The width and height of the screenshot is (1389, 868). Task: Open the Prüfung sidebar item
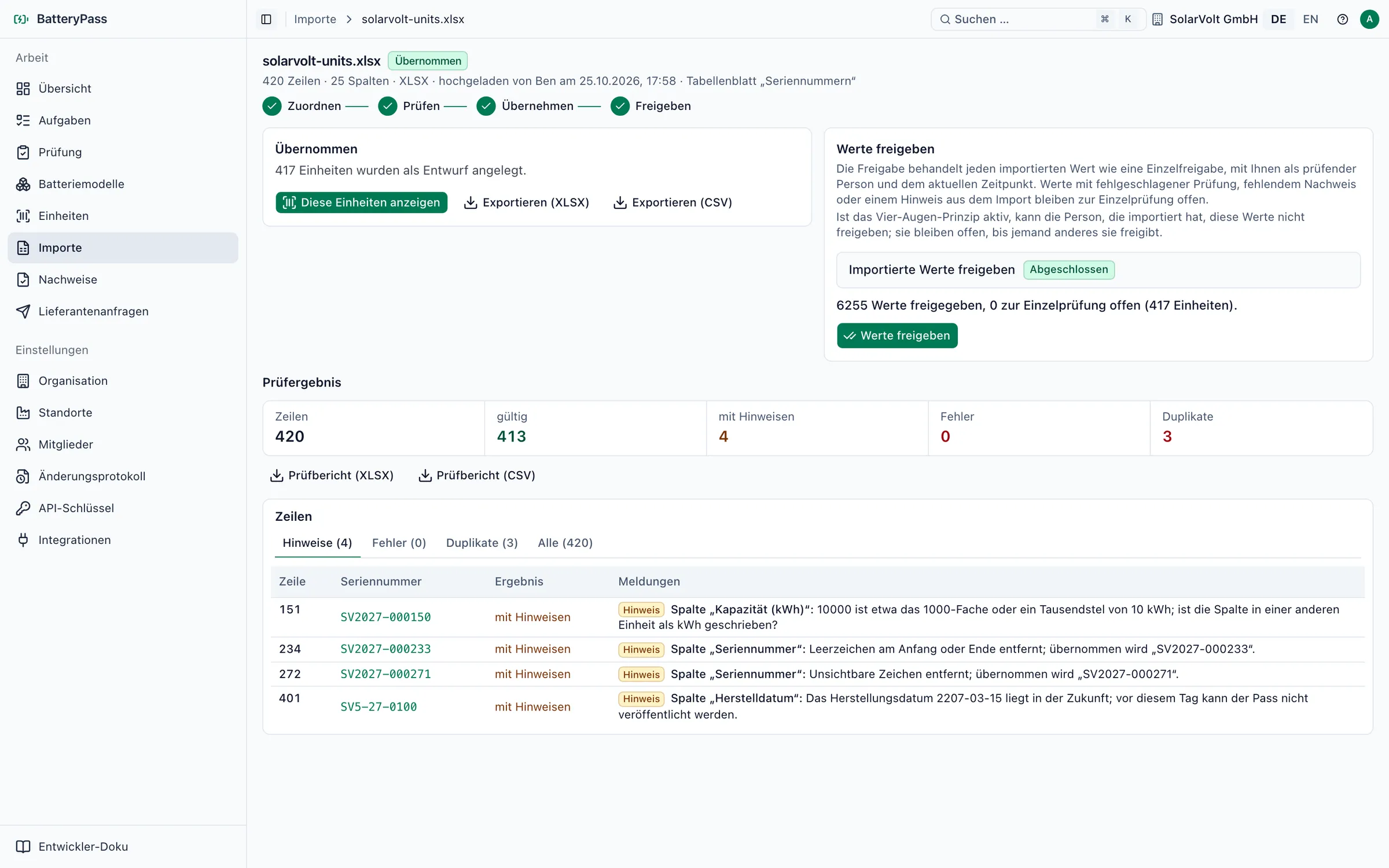[123, 152]
